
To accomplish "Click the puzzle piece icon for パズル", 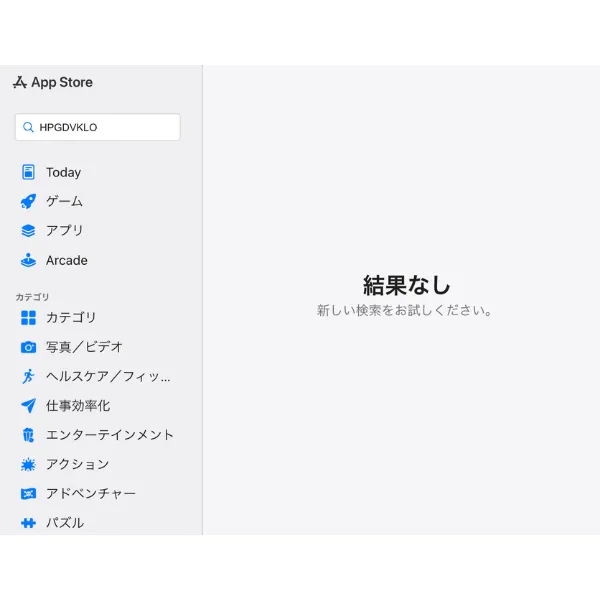I will click(x=28, y=523).
